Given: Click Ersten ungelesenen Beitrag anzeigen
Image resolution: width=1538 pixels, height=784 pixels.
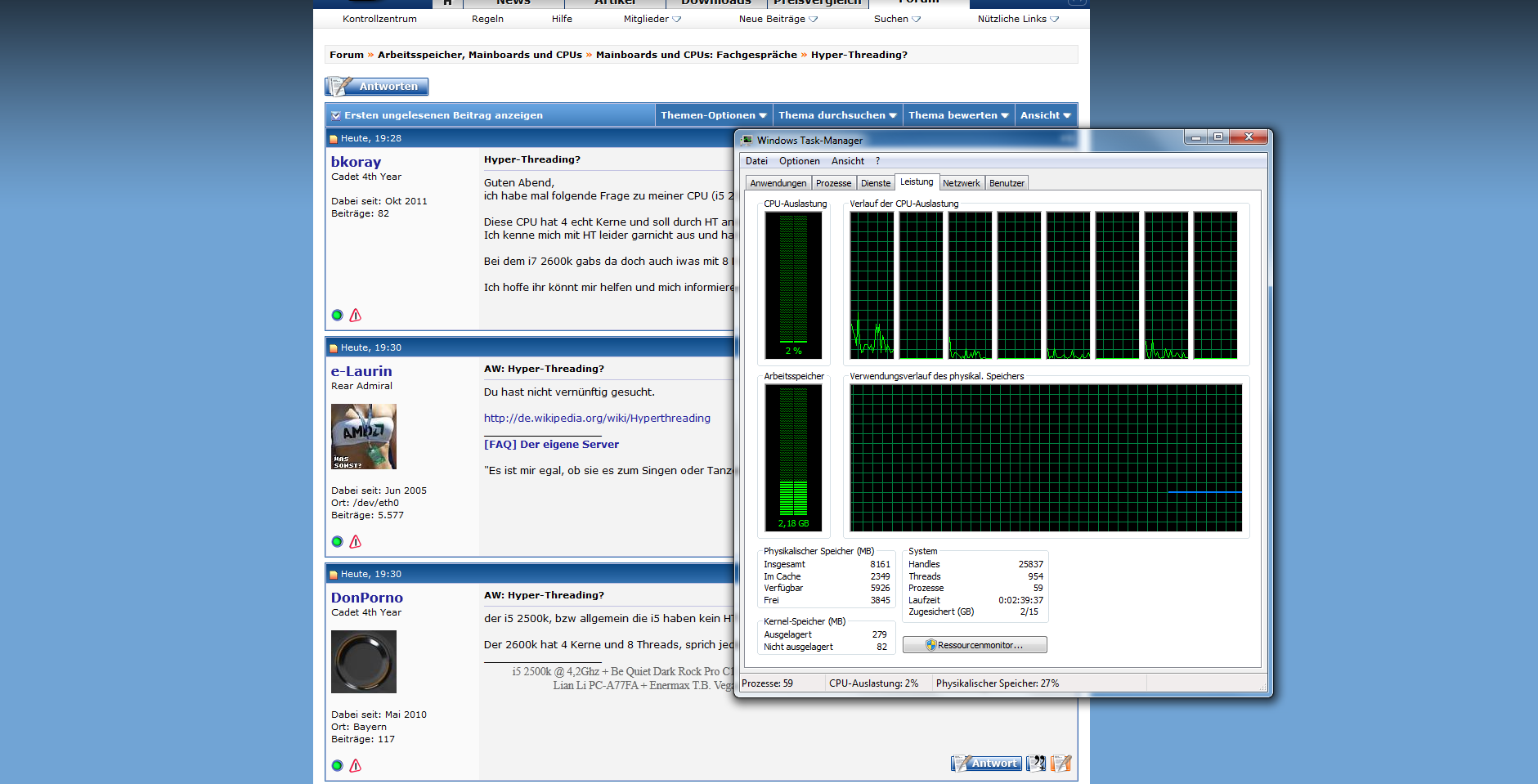Looking at the screenshot, I should point(443,115).
